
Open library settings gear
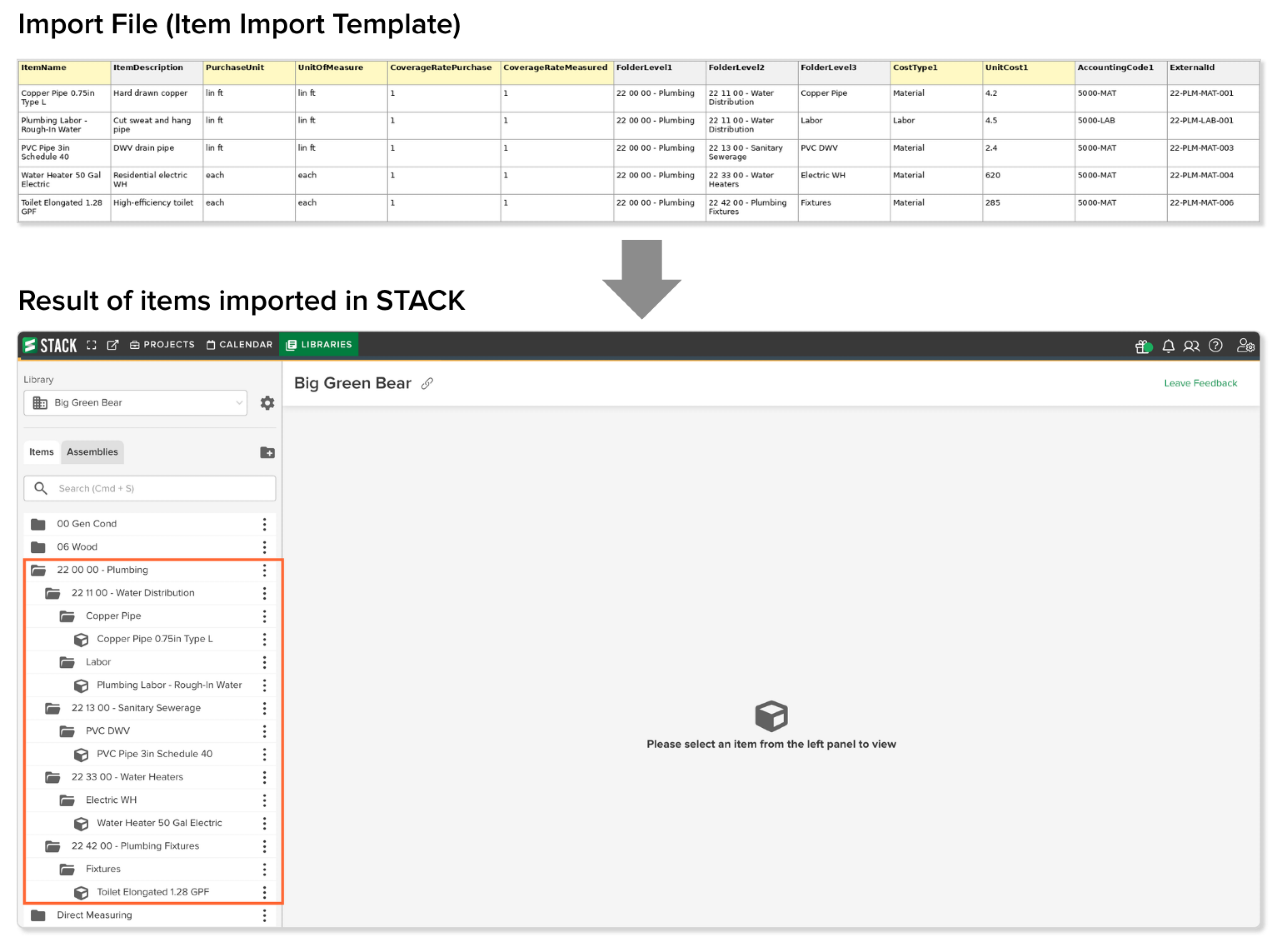[267, 403]
